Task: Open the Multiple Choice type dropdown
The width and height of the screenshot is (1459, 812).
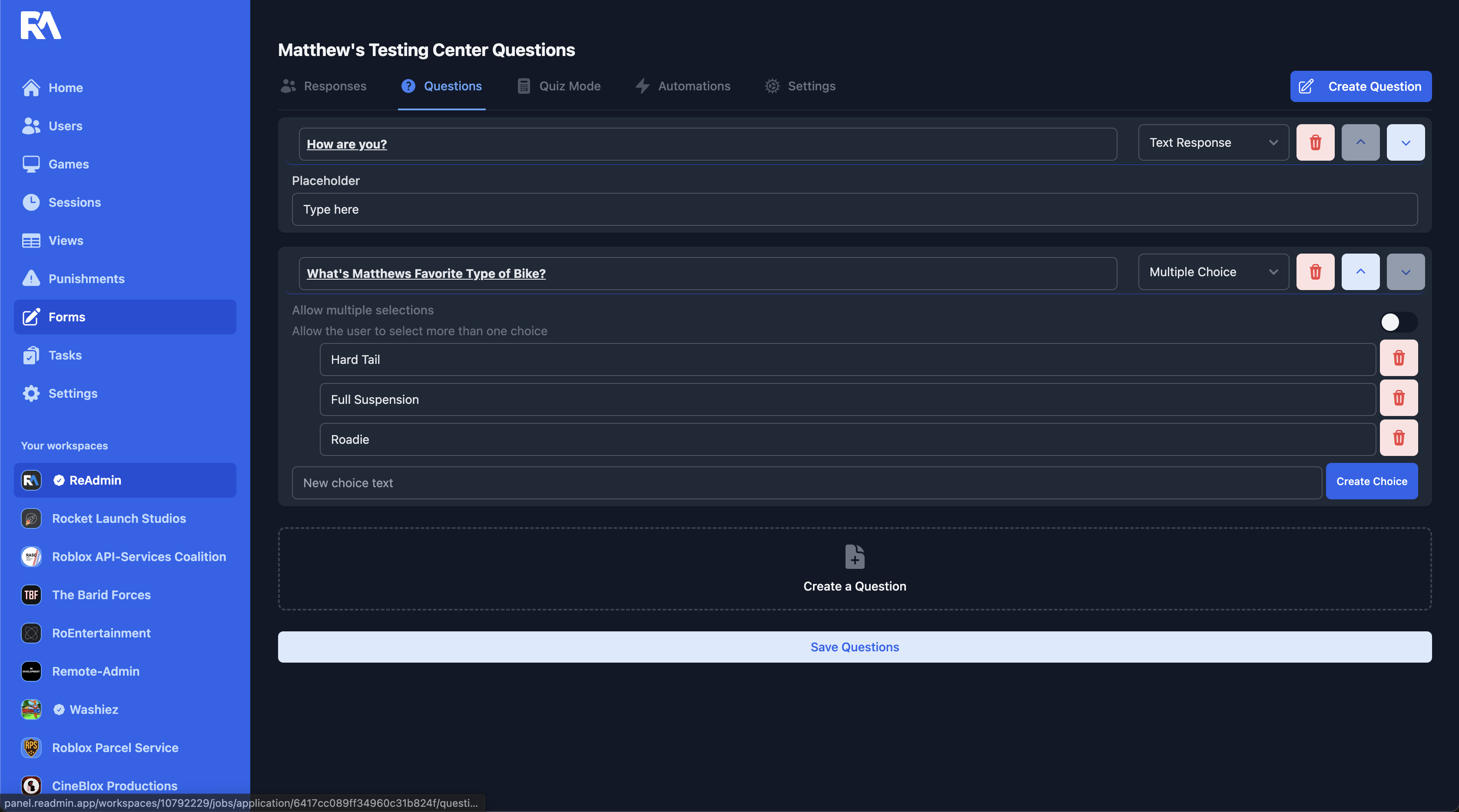Action: [1213, 272]
